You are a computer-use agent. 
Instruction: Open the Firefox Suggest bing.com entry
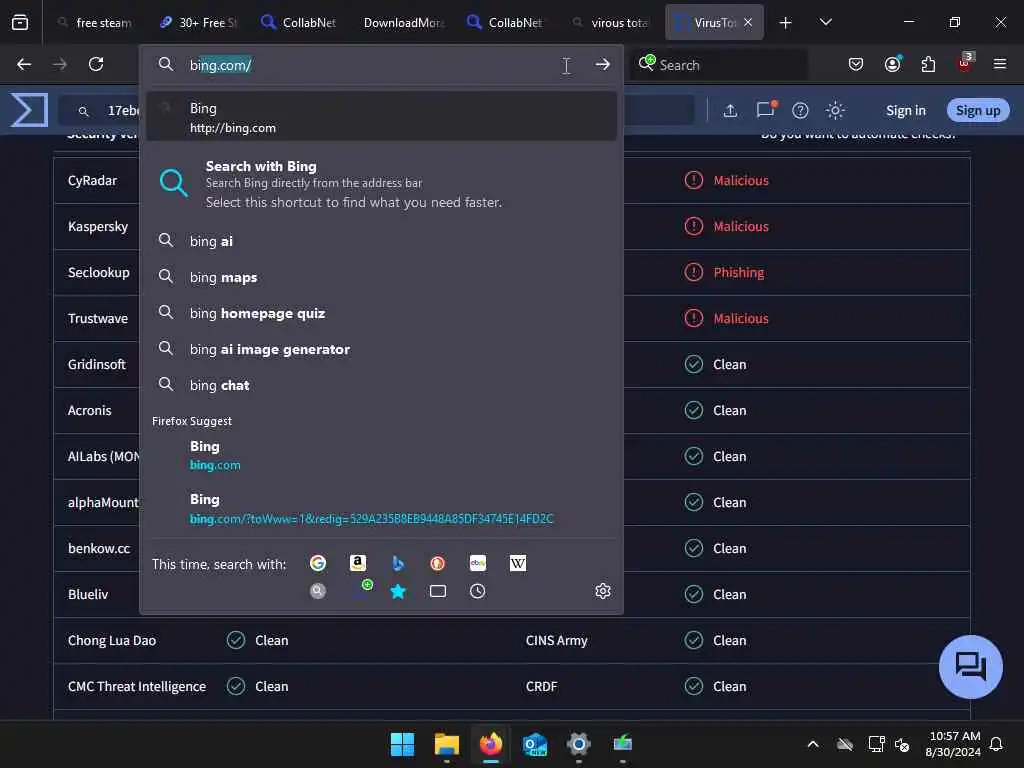pyautogui.click(x=381, y=455)
